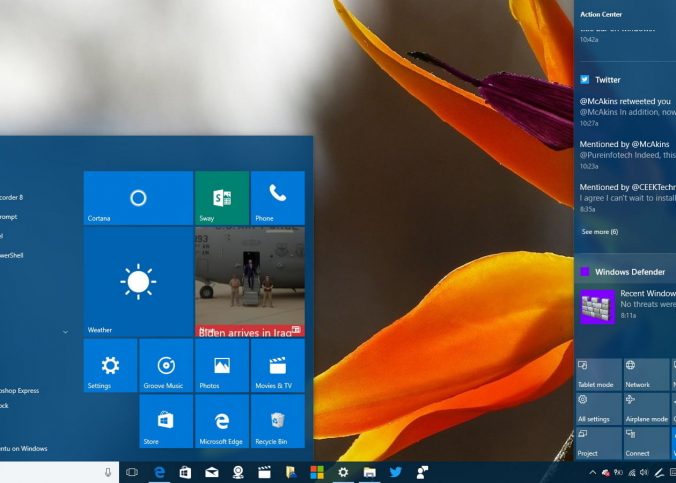Toggle Airplane mode quick action
This screenshot has width=676, height=483.
coord(646,408)
